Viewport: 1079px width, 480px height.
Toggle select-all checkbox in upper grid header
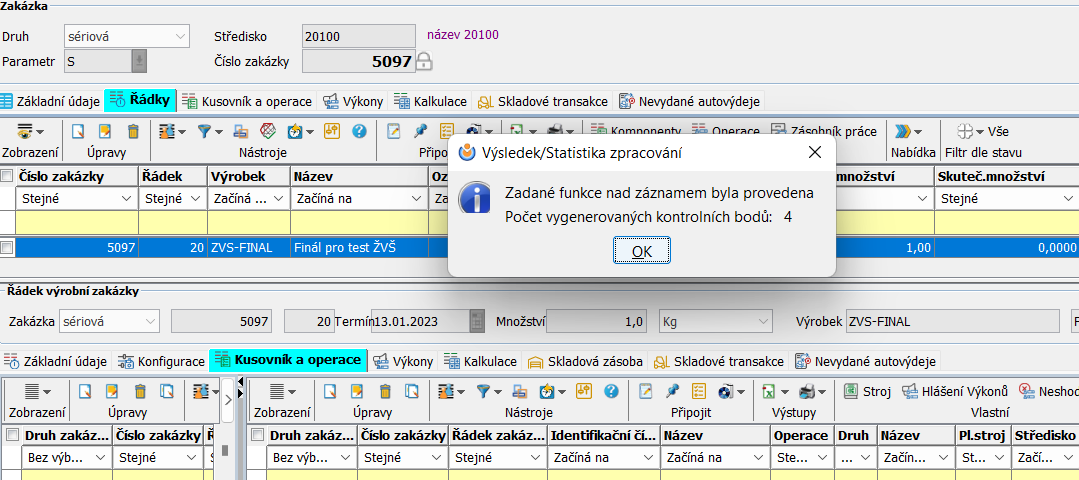pyautogui.click(x=8, y=177)
